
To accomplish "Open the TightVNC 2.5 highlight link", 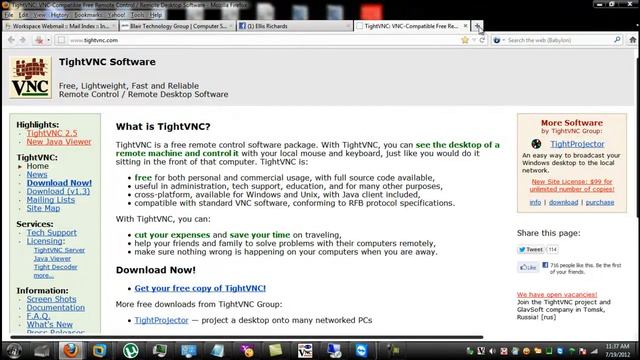I will tap(52, 133).
